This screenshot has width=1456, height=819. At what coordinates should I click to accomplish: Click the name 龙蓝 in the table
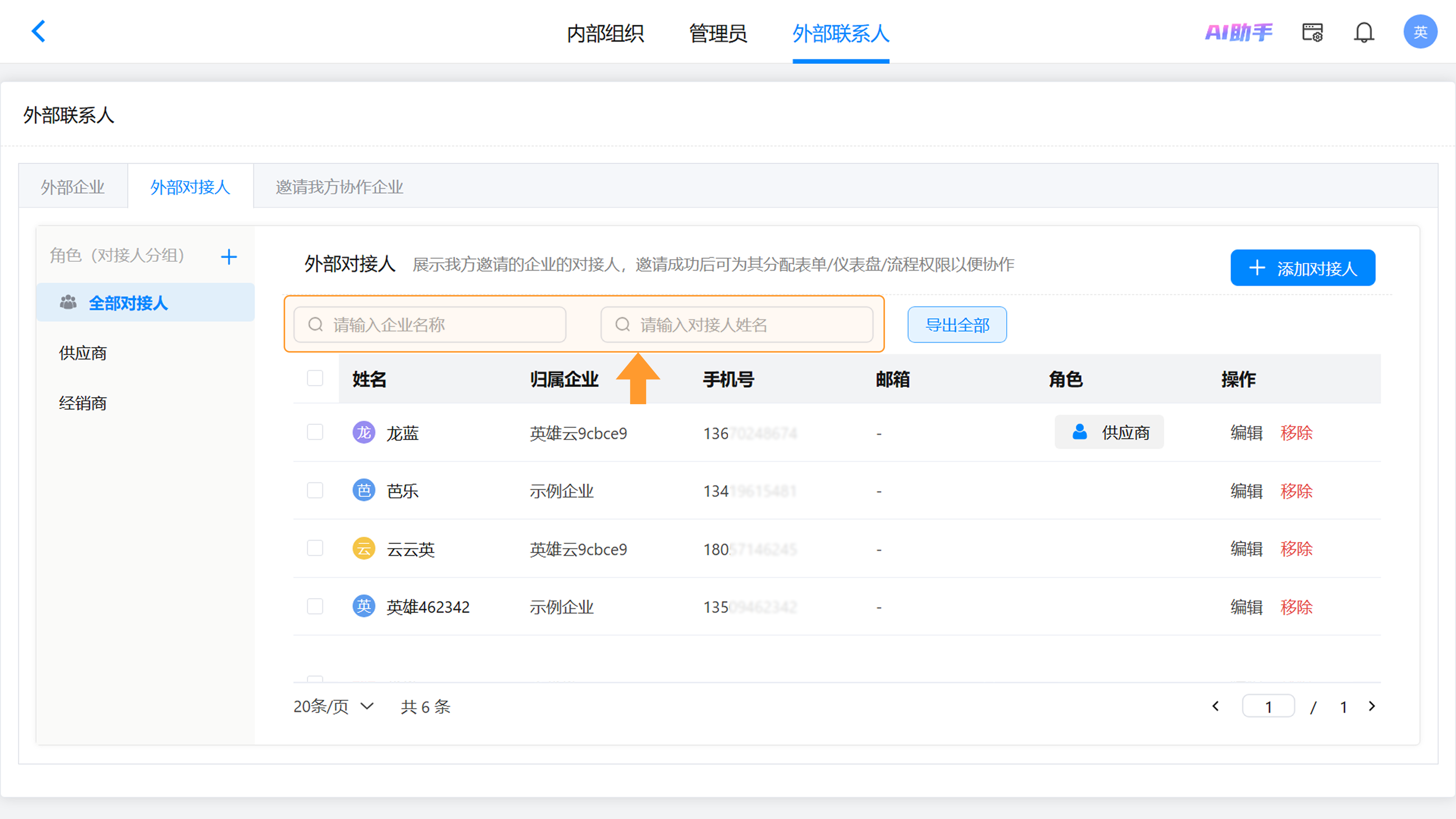tap(402, 433)
